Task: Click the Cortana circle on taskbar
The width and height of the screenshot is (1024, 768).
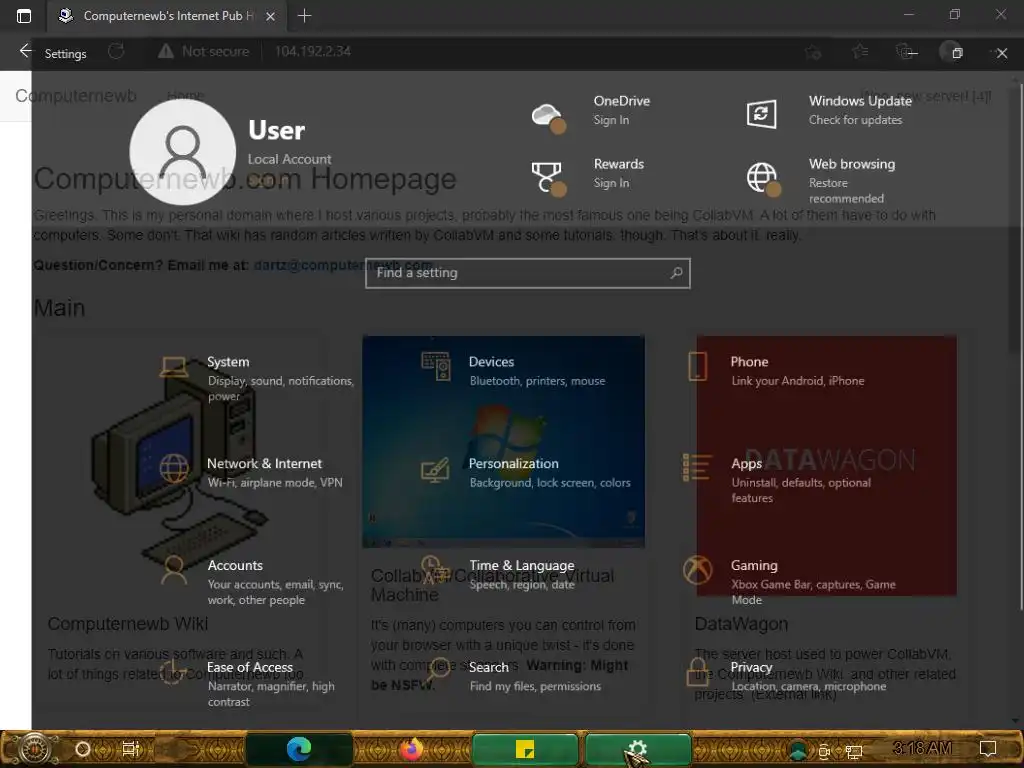Action: 83,749
